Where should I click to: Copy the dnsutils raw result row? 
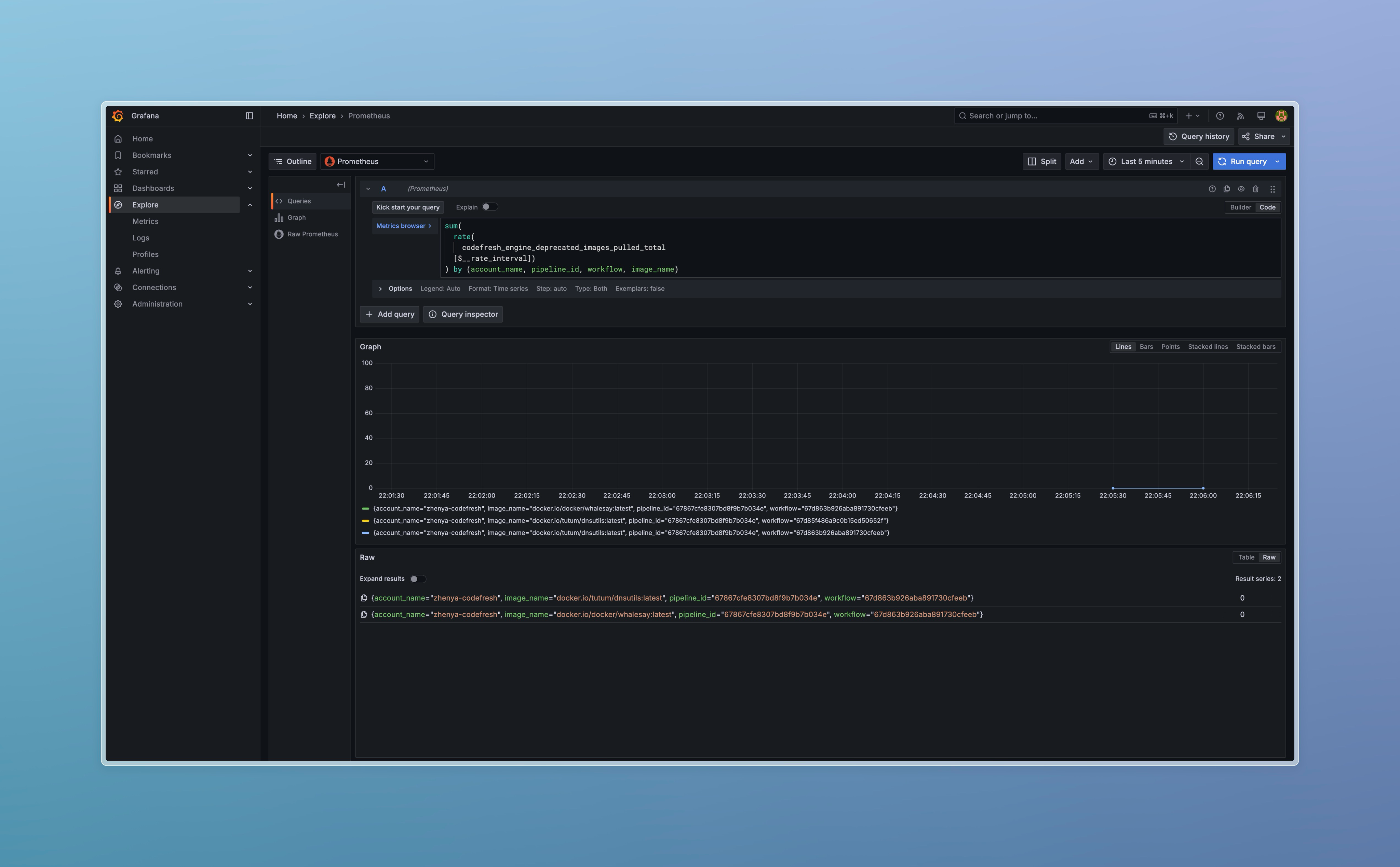coord(363,598)
